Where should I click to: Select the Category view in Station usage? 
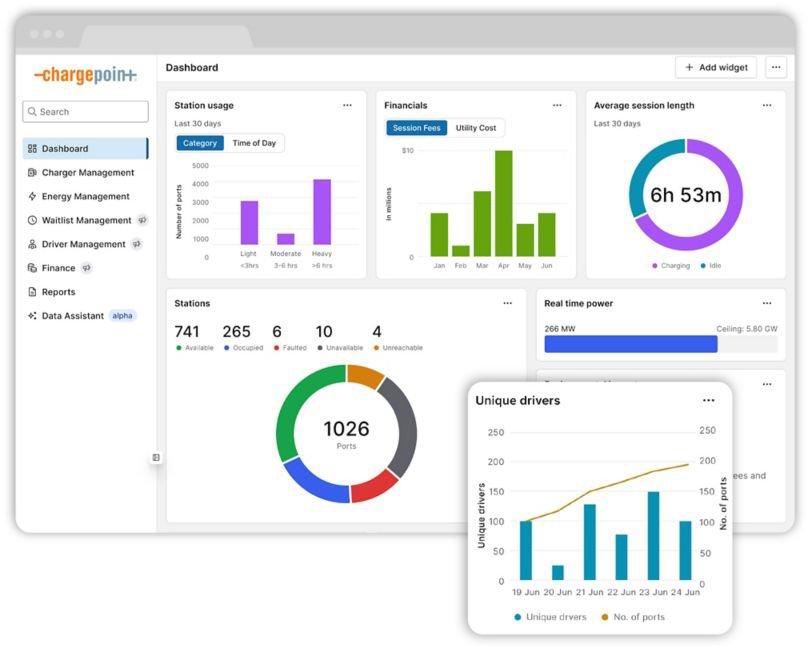(x=200, y=143)
